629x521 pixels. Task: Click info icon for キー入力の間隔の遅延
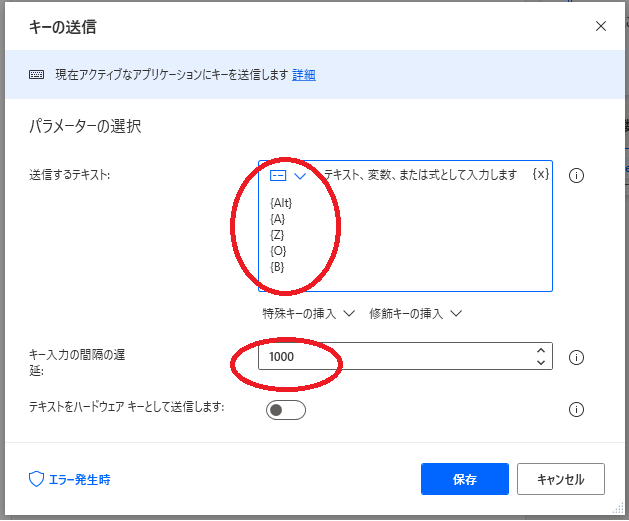[576, 357]
